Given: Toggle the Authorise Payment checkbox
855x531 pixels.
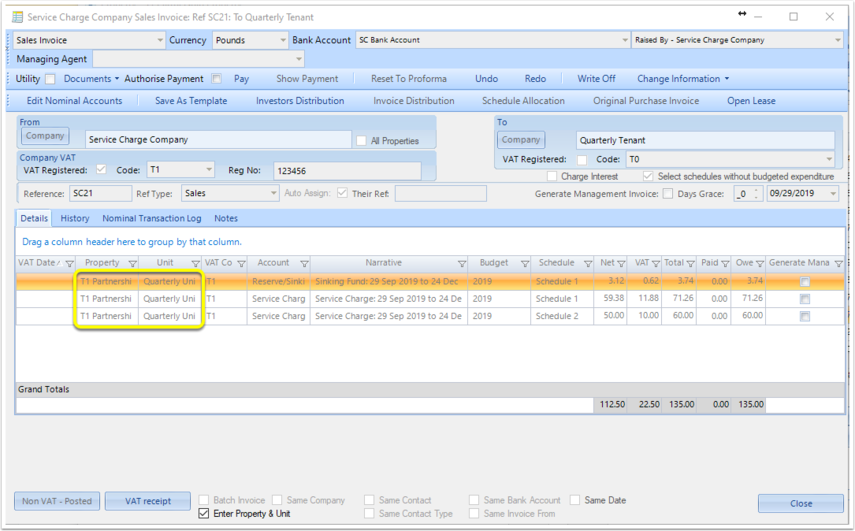Looking at the screenshot, I should pos(216,79).
